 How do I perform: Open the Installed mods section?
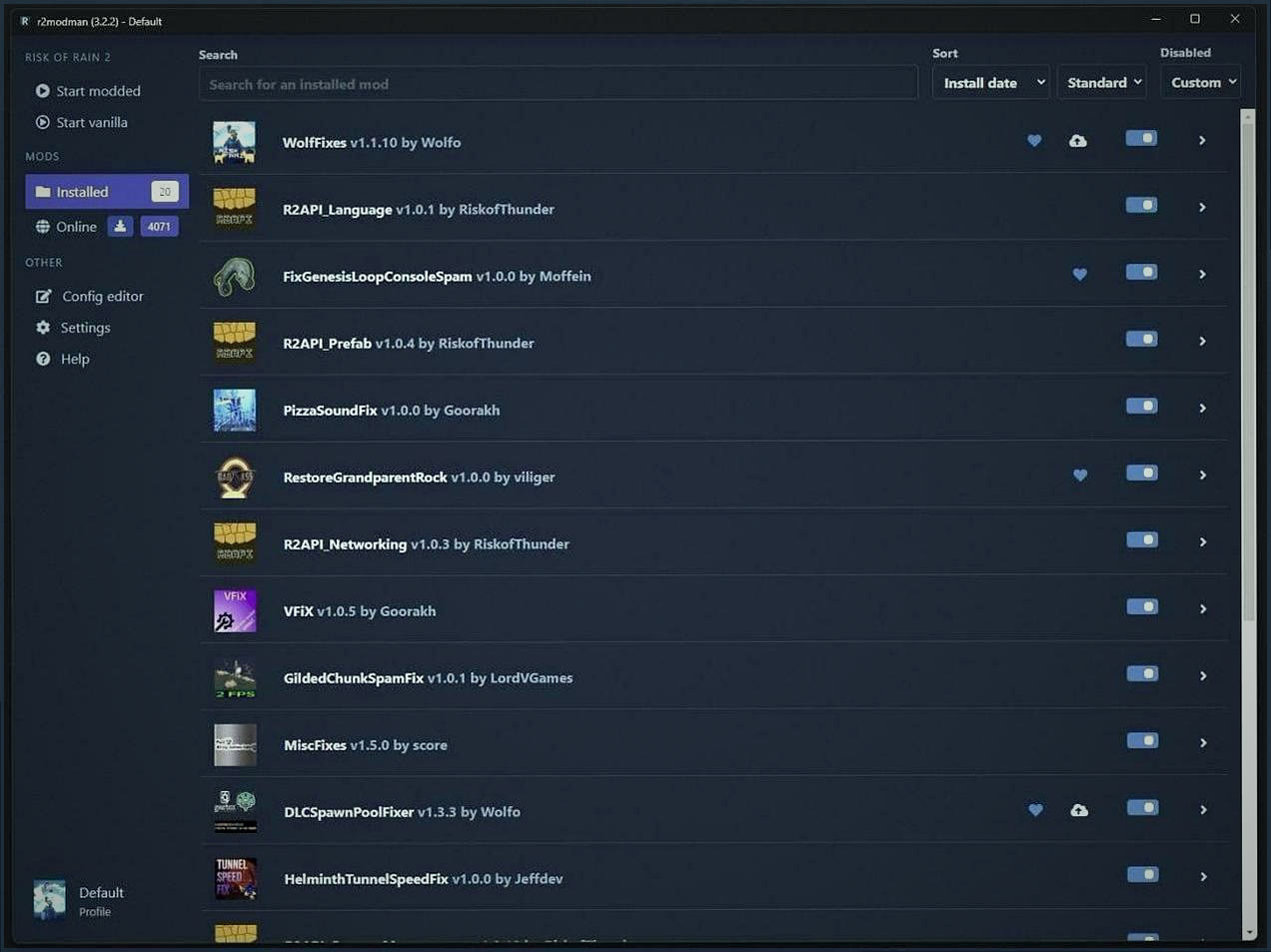point(107,192)
